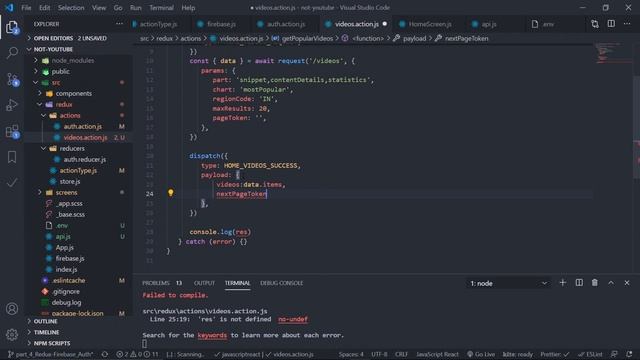Viewport: 640px width, 360px height.
Task: Click the lightbulb code action on line 24
Action: (x=171, y=193)
